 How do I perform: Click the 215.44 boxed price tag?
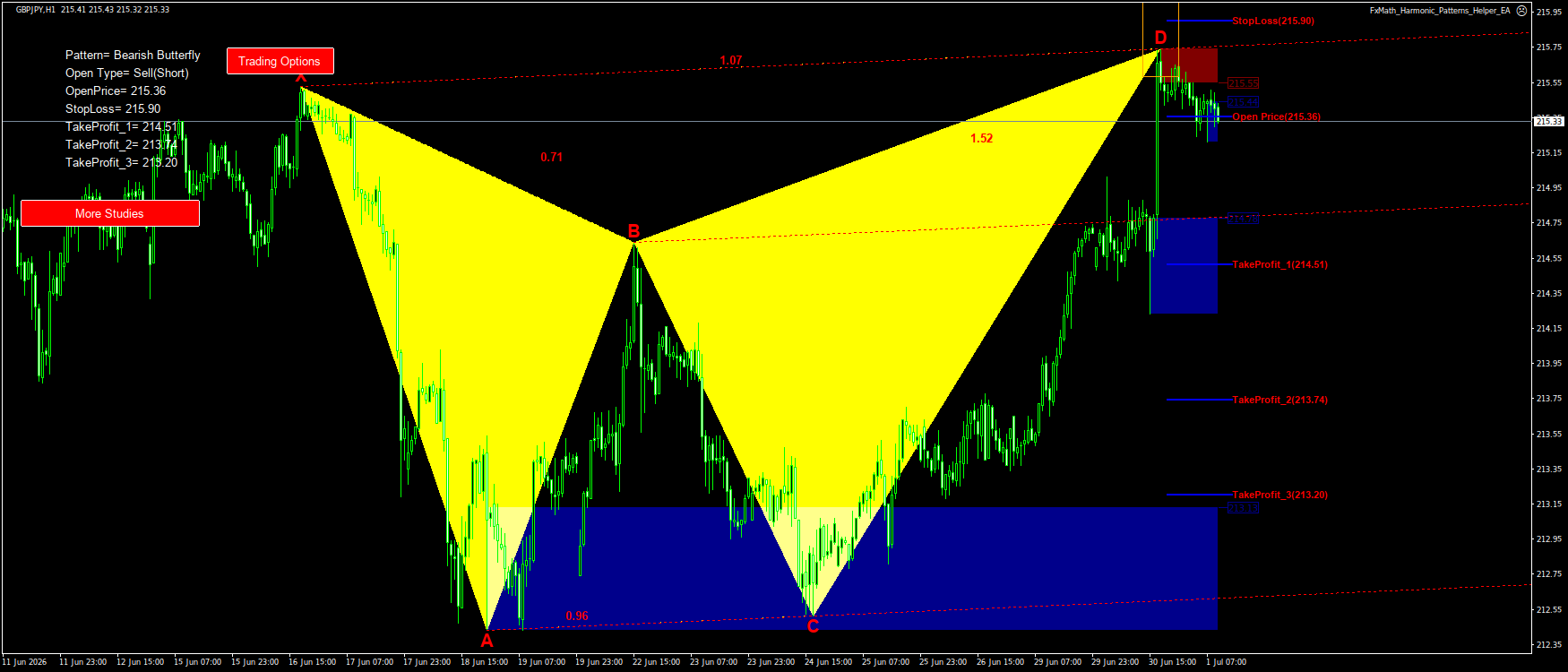pyautogui.click(x=1243, y=102)
